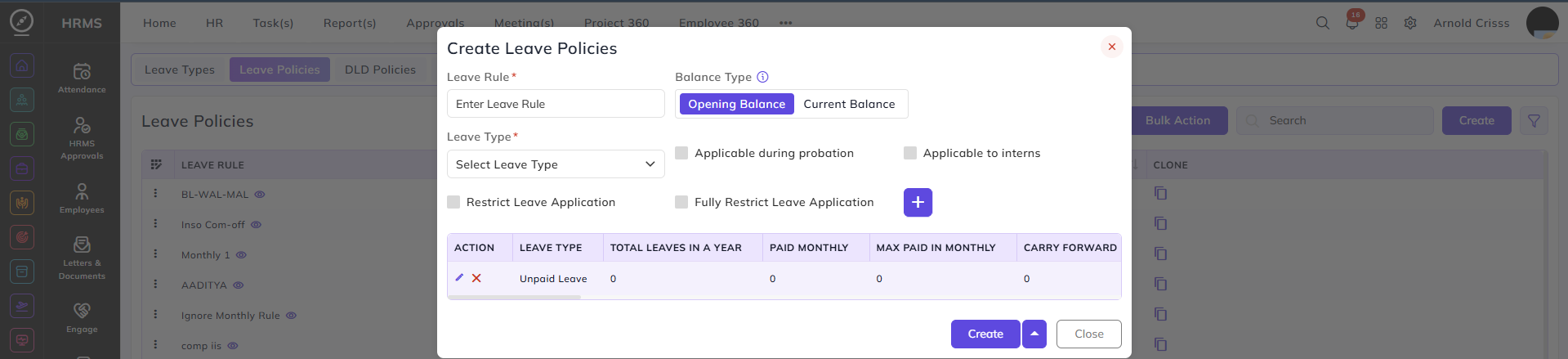1568x359 pixels.
Task: Open the notifications bell icon
Action: click(1352, 23)
